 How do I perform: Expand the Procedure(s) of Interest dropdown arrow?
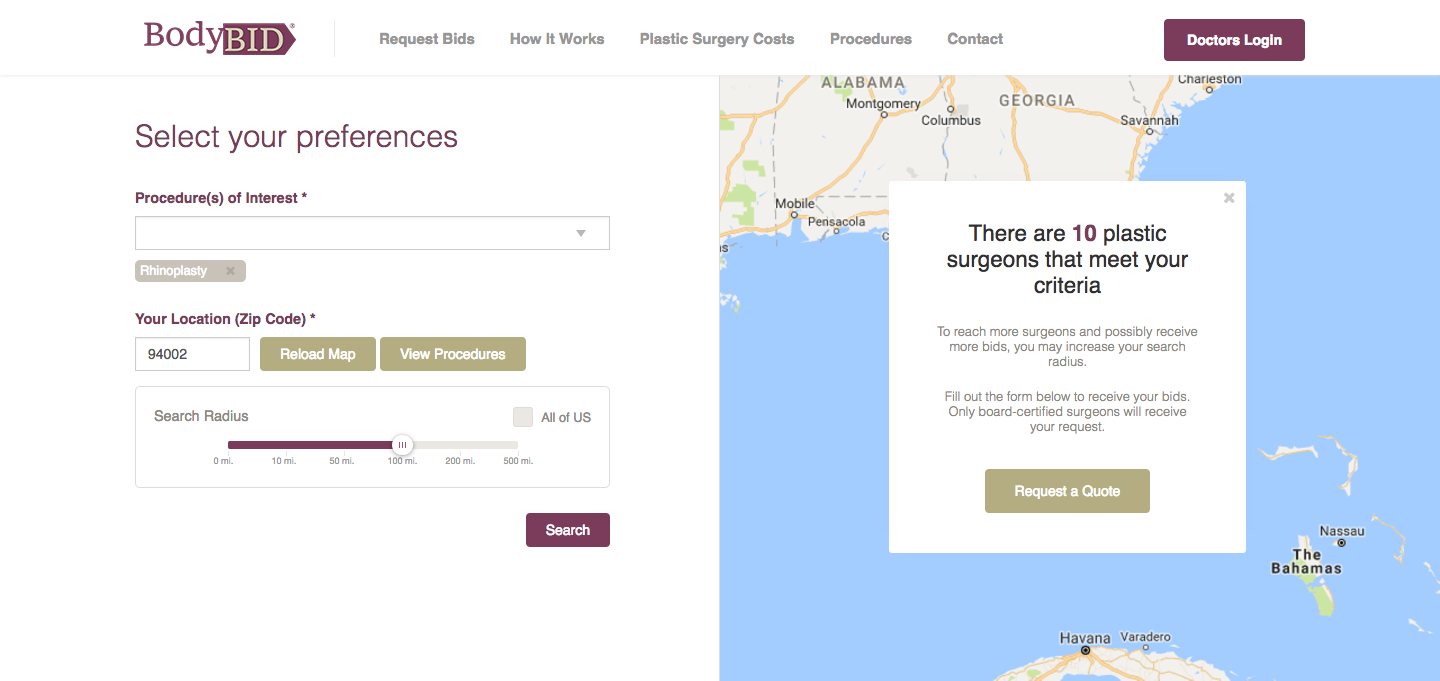(581, 233)
